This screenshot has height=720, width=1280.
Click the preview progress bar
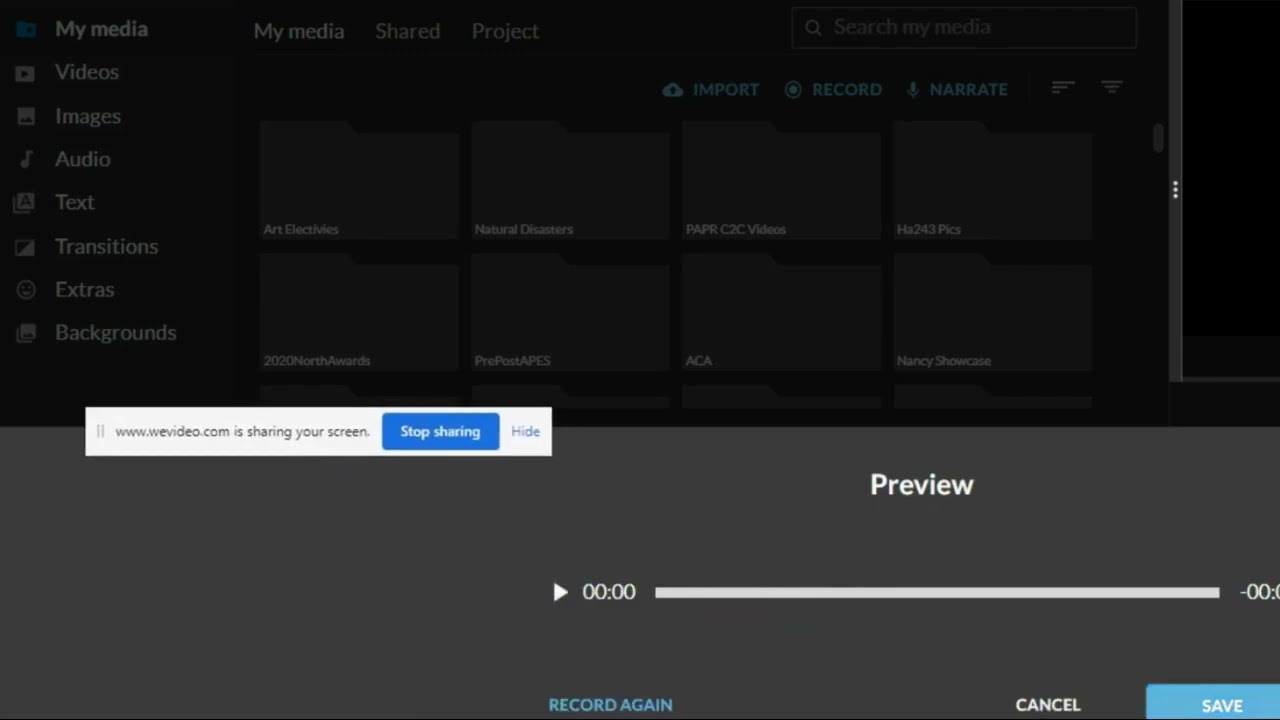(937, 592)
